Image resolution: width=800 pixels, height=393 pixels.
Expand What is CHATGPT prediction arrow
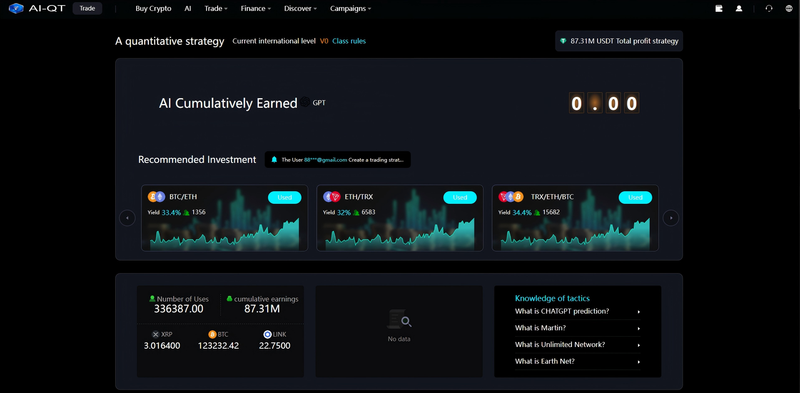[x=638, y=311]
